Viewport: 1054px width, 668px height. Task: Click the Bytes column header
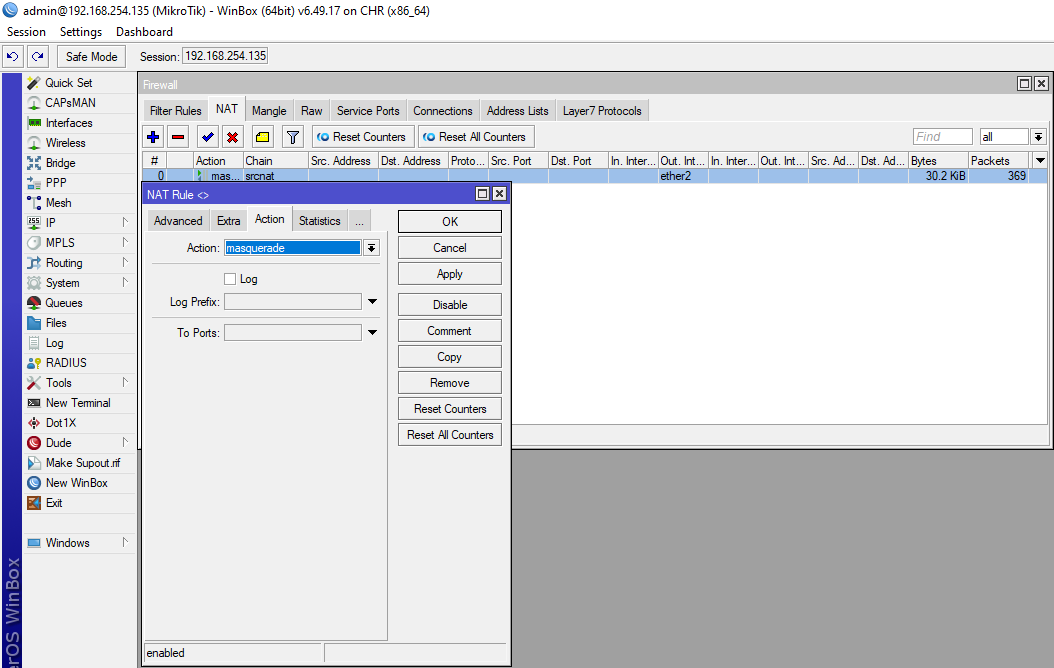pos(938,161)
